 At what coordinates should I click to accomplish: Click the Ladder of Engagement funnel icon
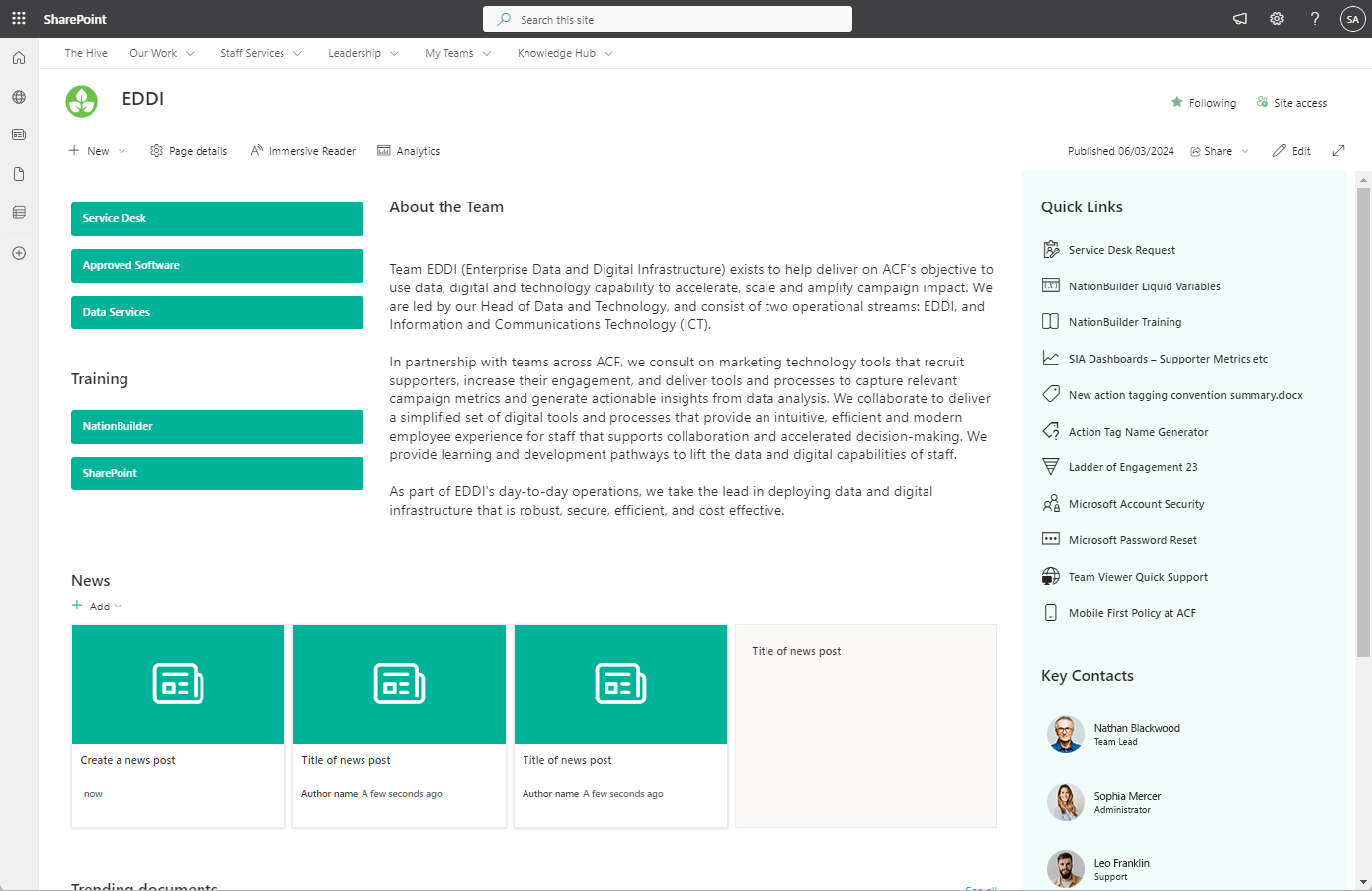tap(1051, 467)
